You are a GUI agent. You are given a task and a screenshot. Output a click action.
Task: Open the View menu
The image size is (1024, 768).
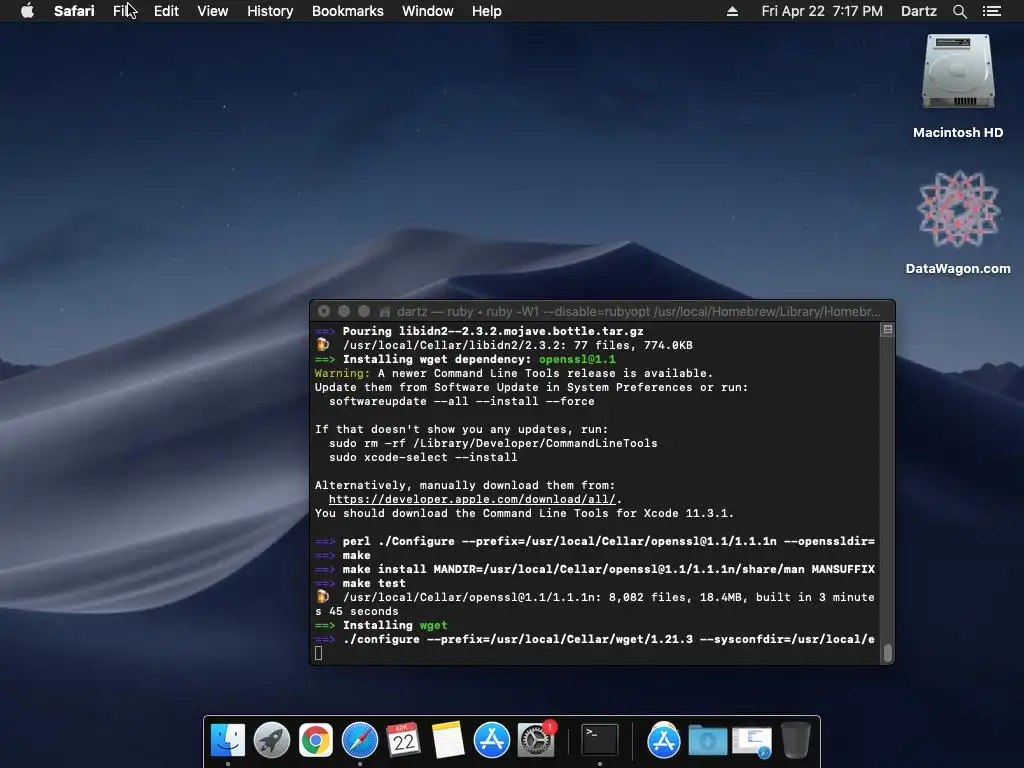click(213, 11)
